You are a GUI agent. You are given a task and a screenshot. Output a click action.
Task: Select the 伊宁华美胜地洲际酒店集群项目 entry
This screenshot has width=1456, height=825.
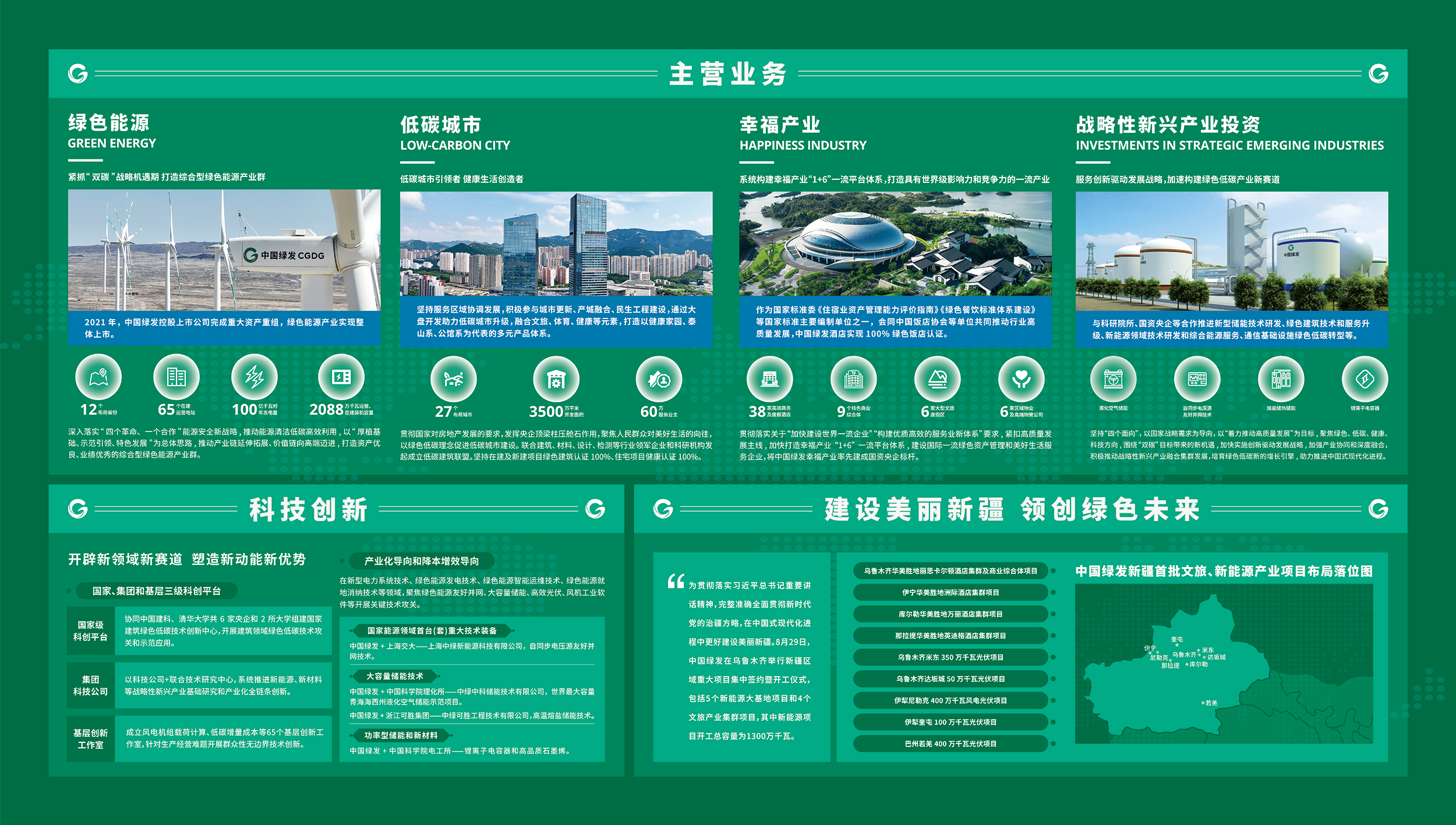(950, 593)
